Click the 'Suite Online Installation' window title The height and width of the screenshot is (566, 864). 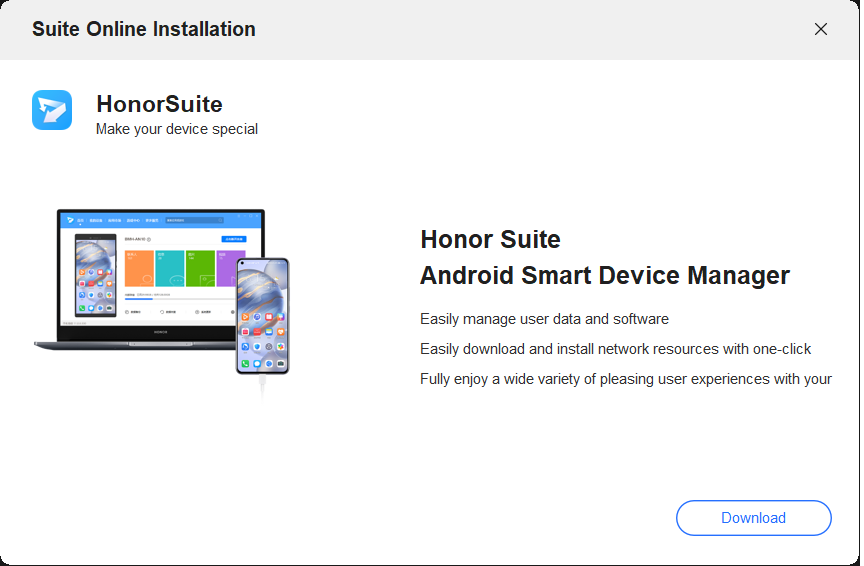click(144, 29)
